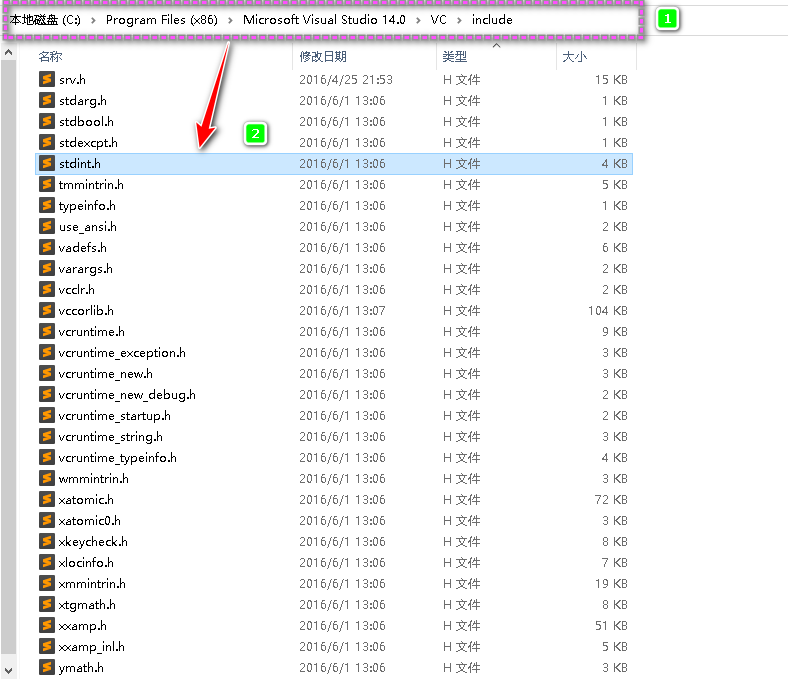Select the ymath.h file name
This screenshot has width=788, height=679.
[81, 668]
